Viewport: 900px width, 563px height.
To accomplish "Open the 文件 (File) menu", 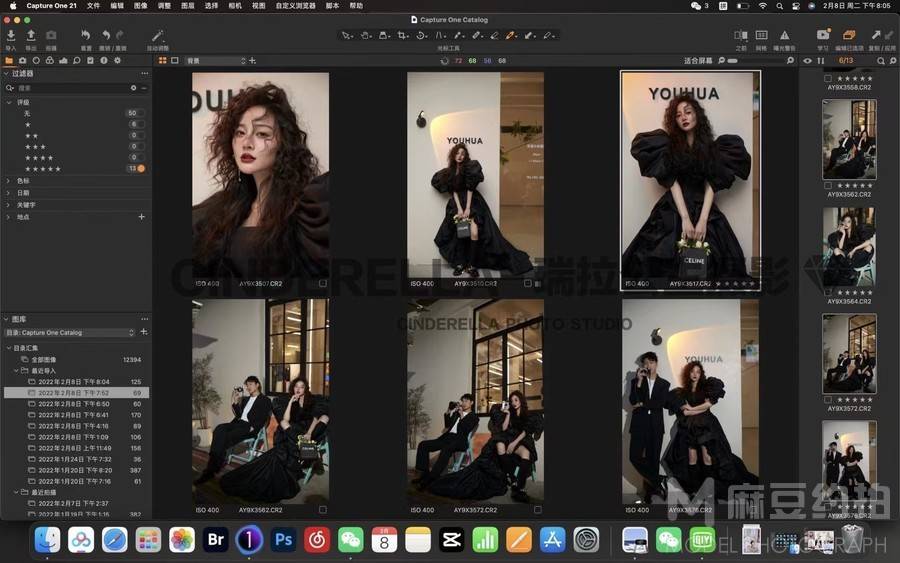I will click(x=93, y=6).
